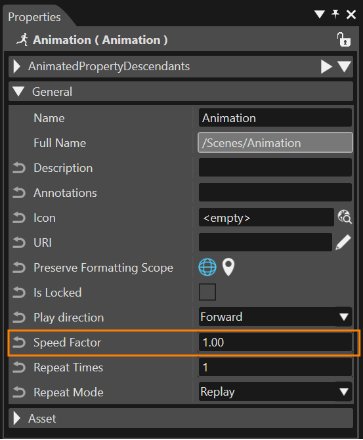363x440 pixels.
Task: Click the pin icon in the Properties panel title
Action: [335, 14]
